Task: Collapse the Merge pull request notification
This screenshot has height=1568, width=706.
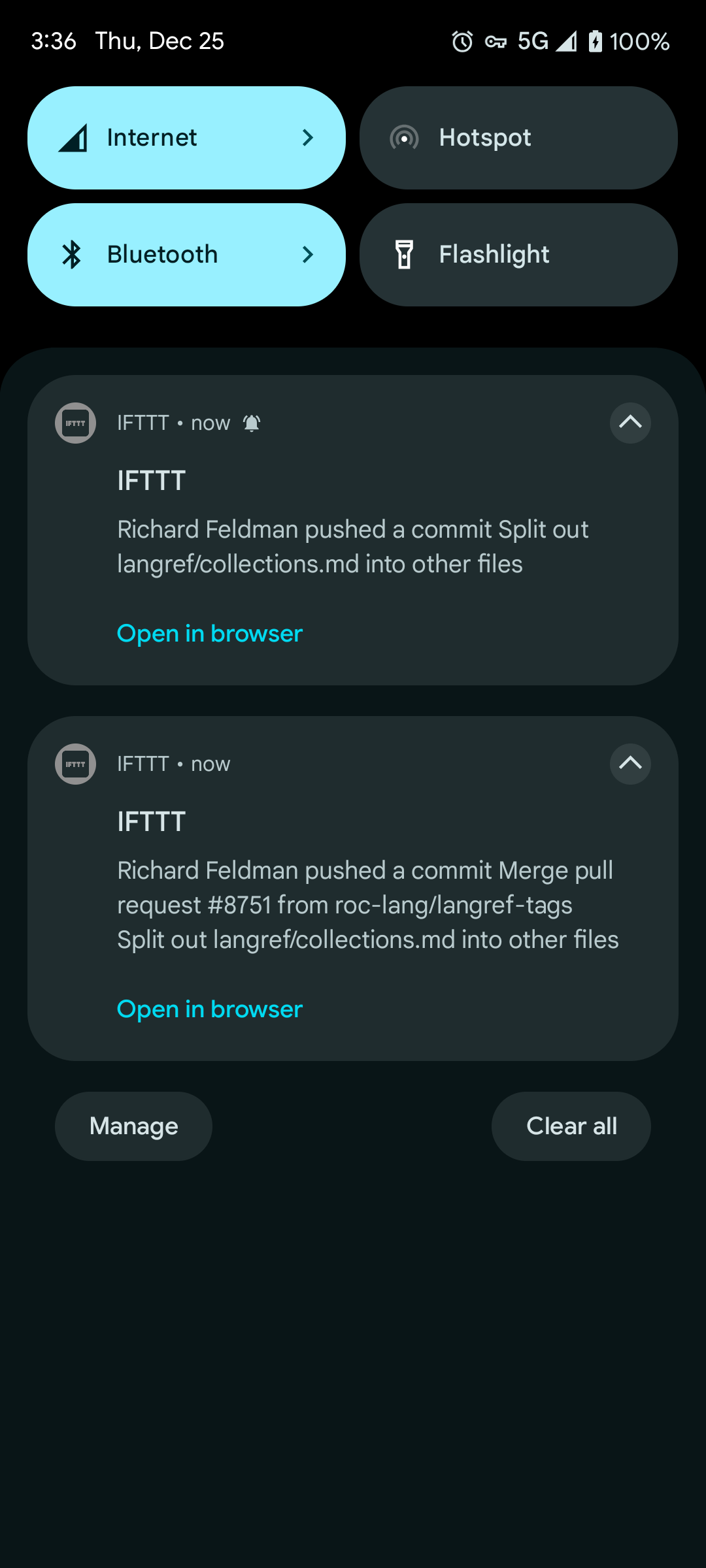Action: [630, 764]
